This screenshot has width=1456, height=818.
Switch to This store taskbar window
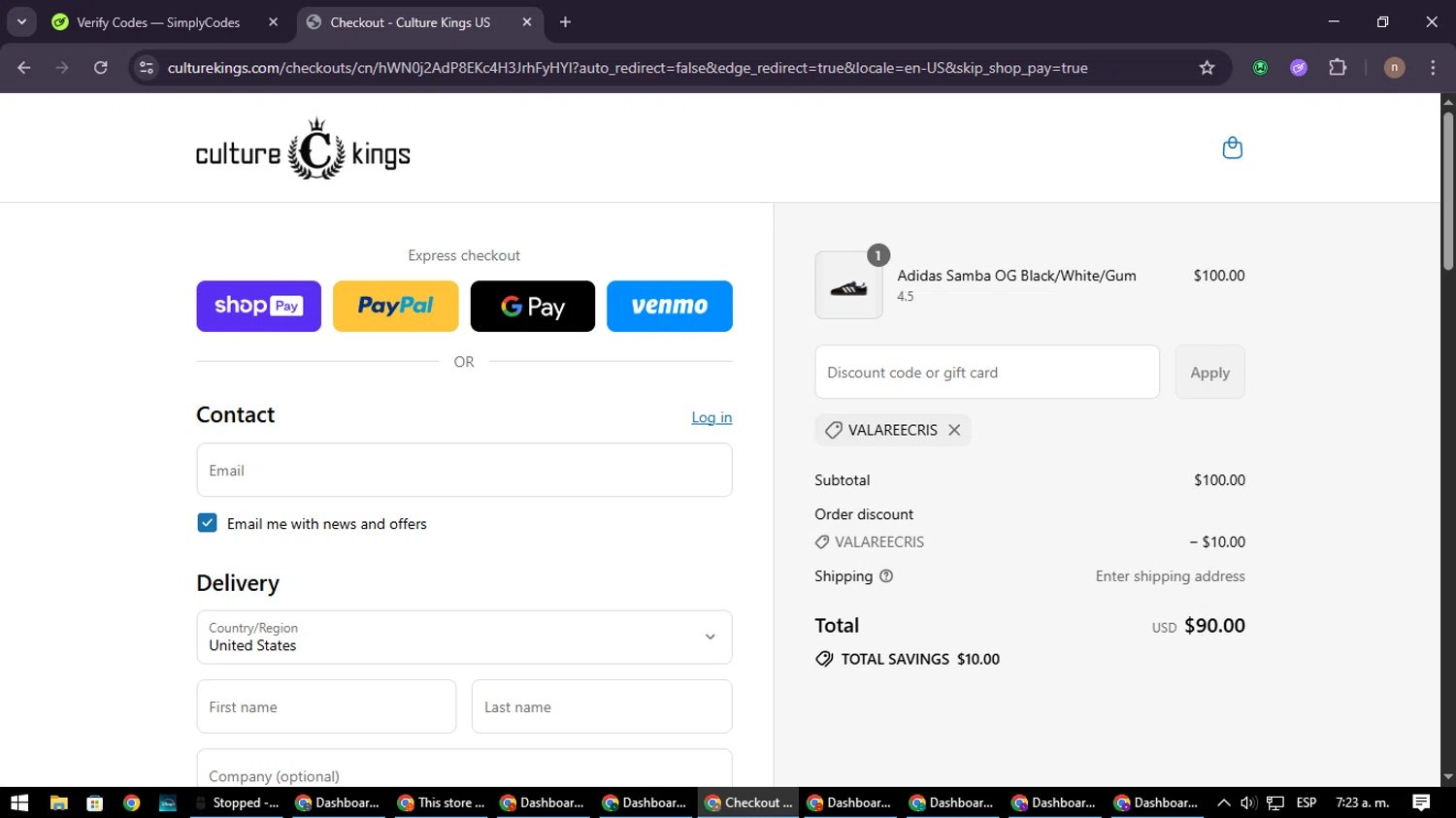pyautogui.click(x=441, y=802)
